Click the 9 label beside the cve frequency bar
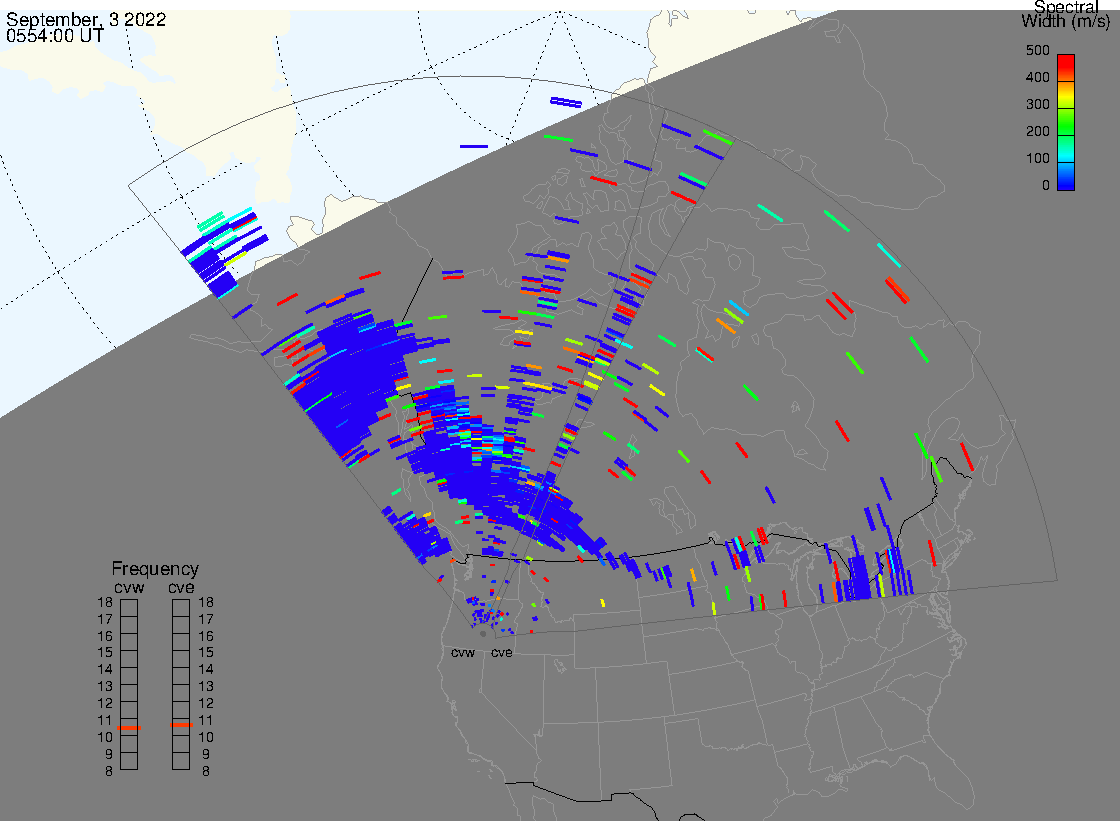 click(x=206, y=755)
